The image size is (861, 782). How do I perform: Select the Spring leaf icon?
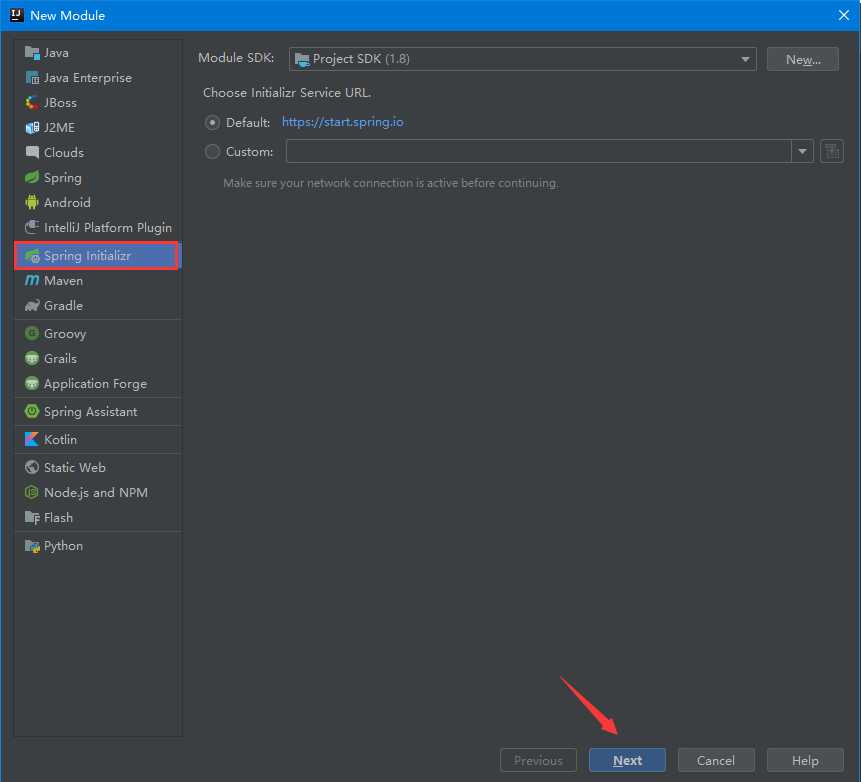click(32, 177)
